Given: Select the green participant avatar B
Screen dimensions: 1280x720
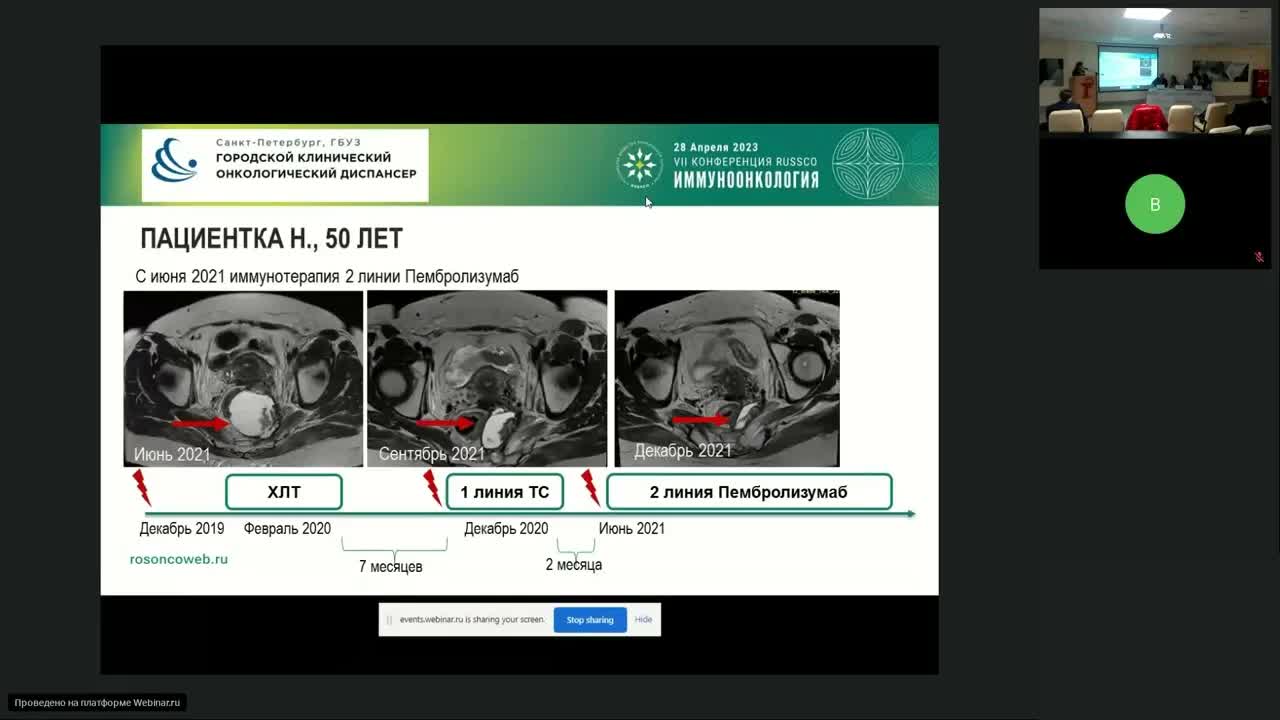Looking at the screenshot, I should [1154, 204].
